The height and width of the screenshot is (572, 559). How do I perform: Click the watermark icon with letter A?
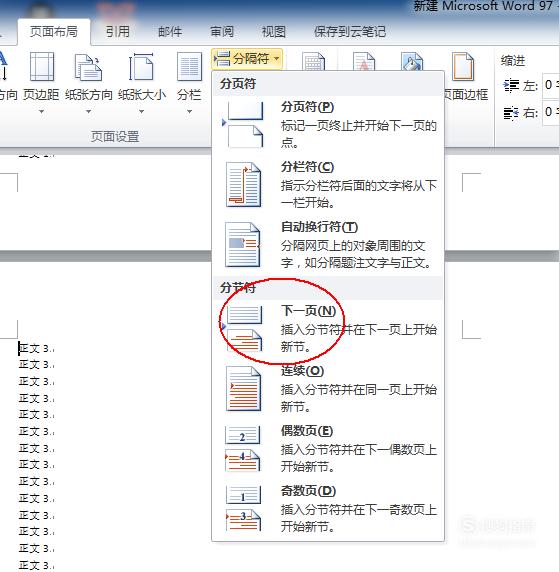click(x=364, y=61)
